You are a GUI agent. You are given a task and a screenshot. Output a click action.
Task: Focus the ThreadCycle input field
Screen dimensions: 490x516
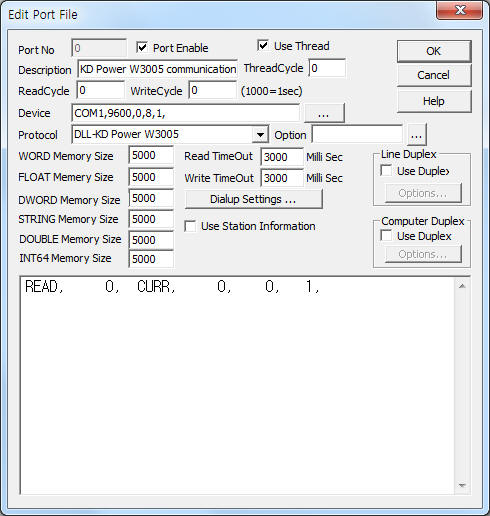[327, 68]
